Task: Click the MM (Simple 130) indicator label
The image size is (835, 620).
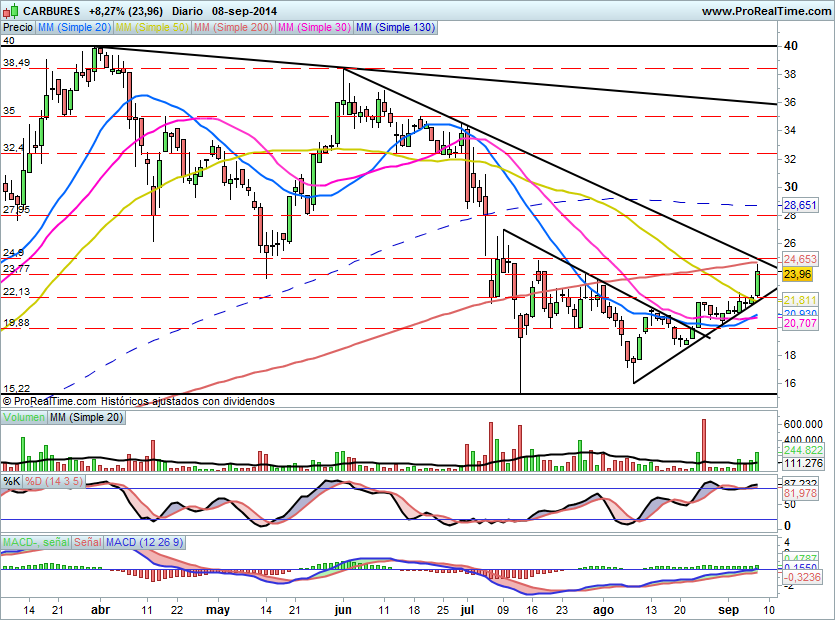Action: (395, 29)
